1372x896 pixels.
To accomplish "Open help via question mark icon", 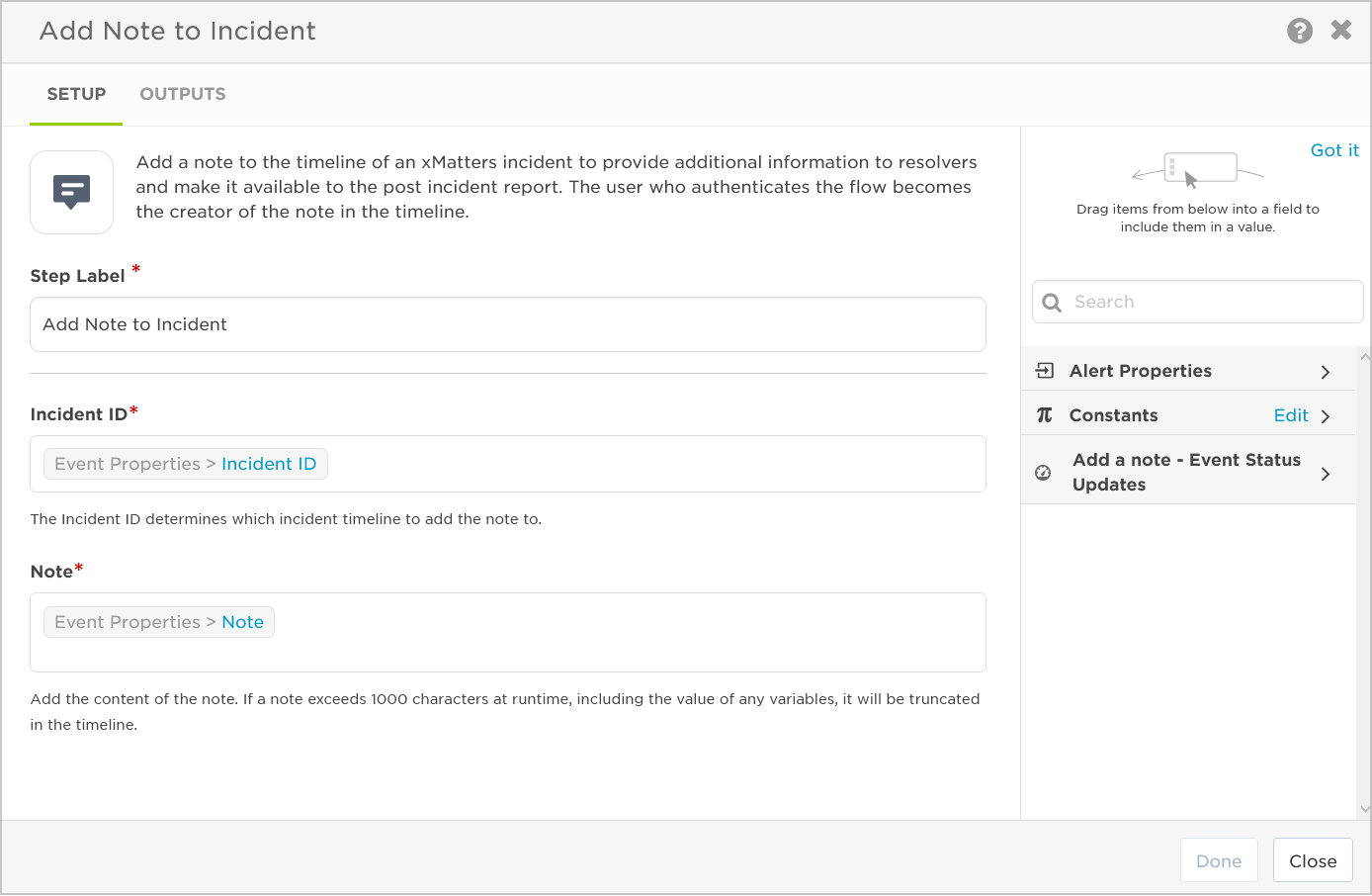I will coord(1300,31).
